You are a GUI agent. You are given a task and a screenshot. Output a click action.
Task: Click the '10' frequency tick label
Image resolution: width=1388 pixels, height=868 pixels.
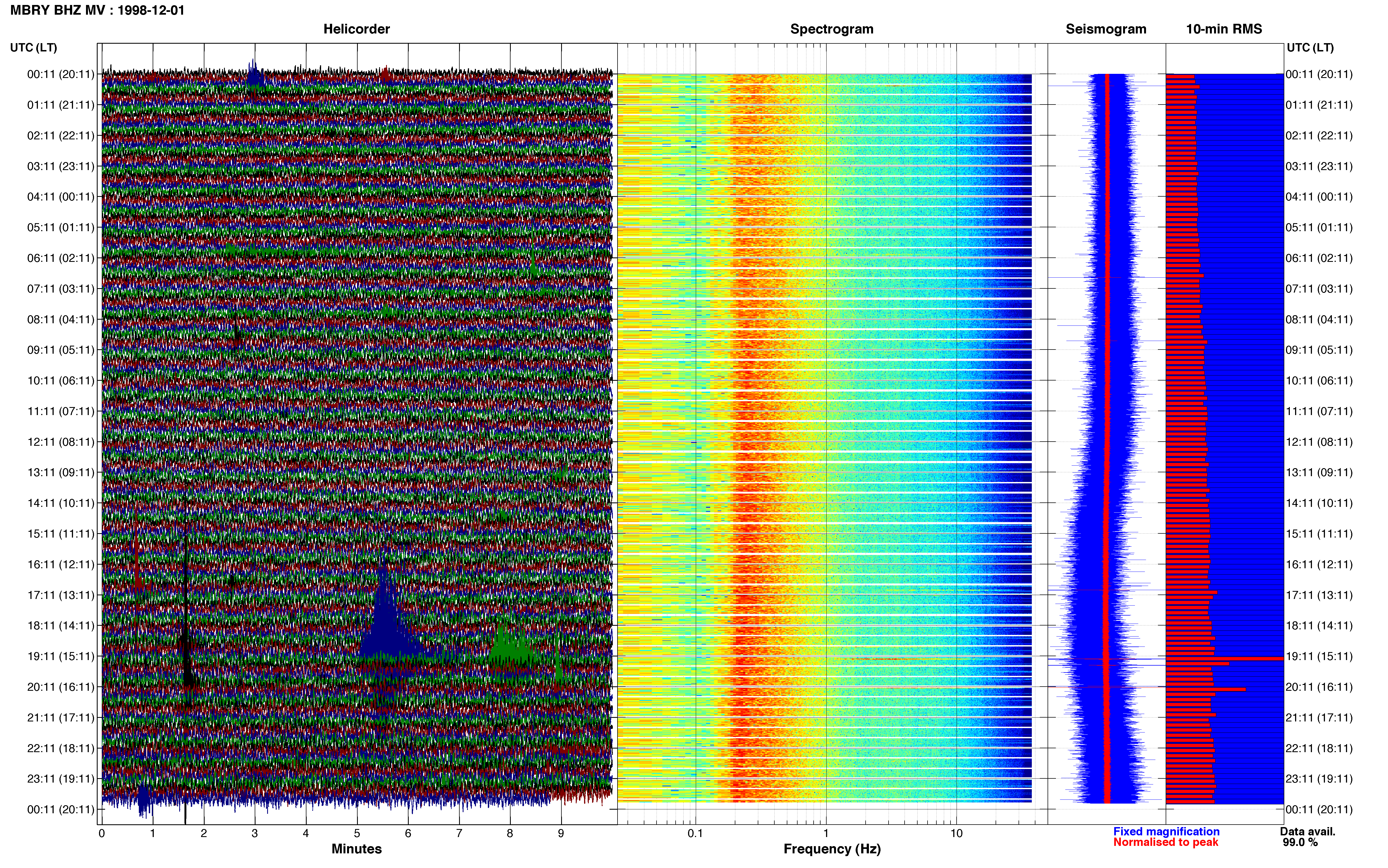click(956, 833)
